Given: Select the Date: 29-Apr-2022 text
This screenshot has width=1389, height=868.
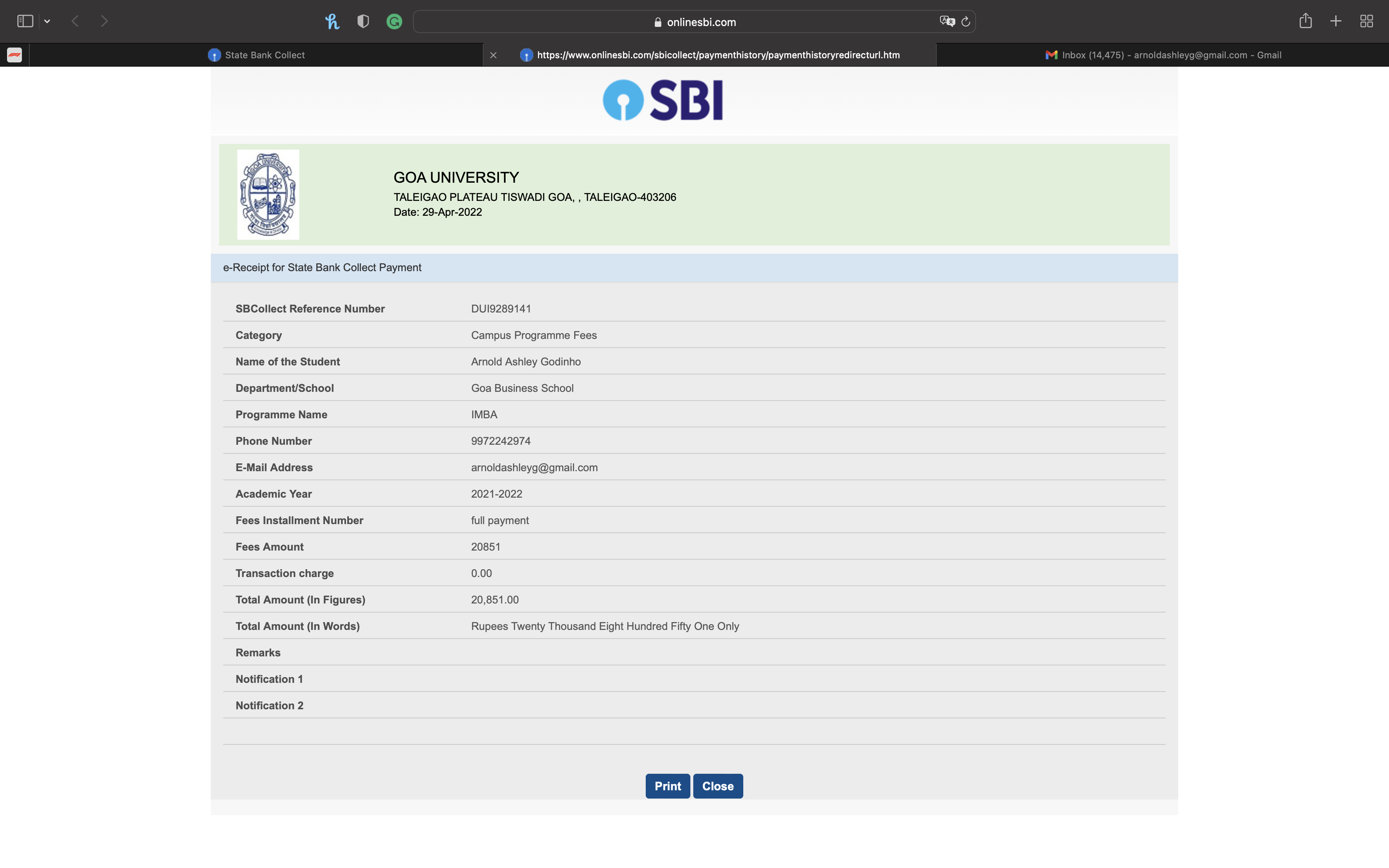Looking at the screenshot, I should point(437,212).
